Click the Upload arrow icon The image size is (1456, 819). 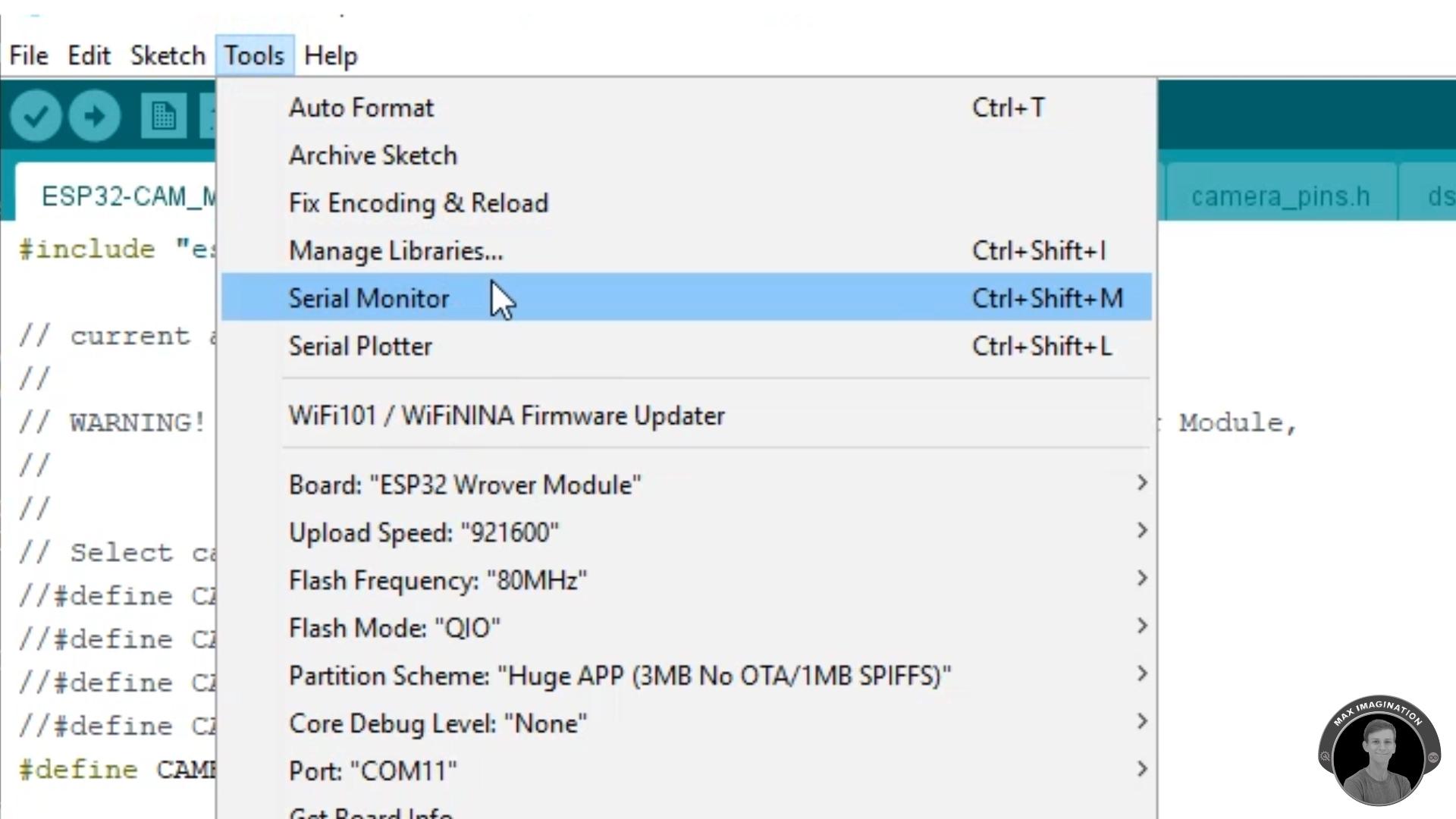pos(95,116)
